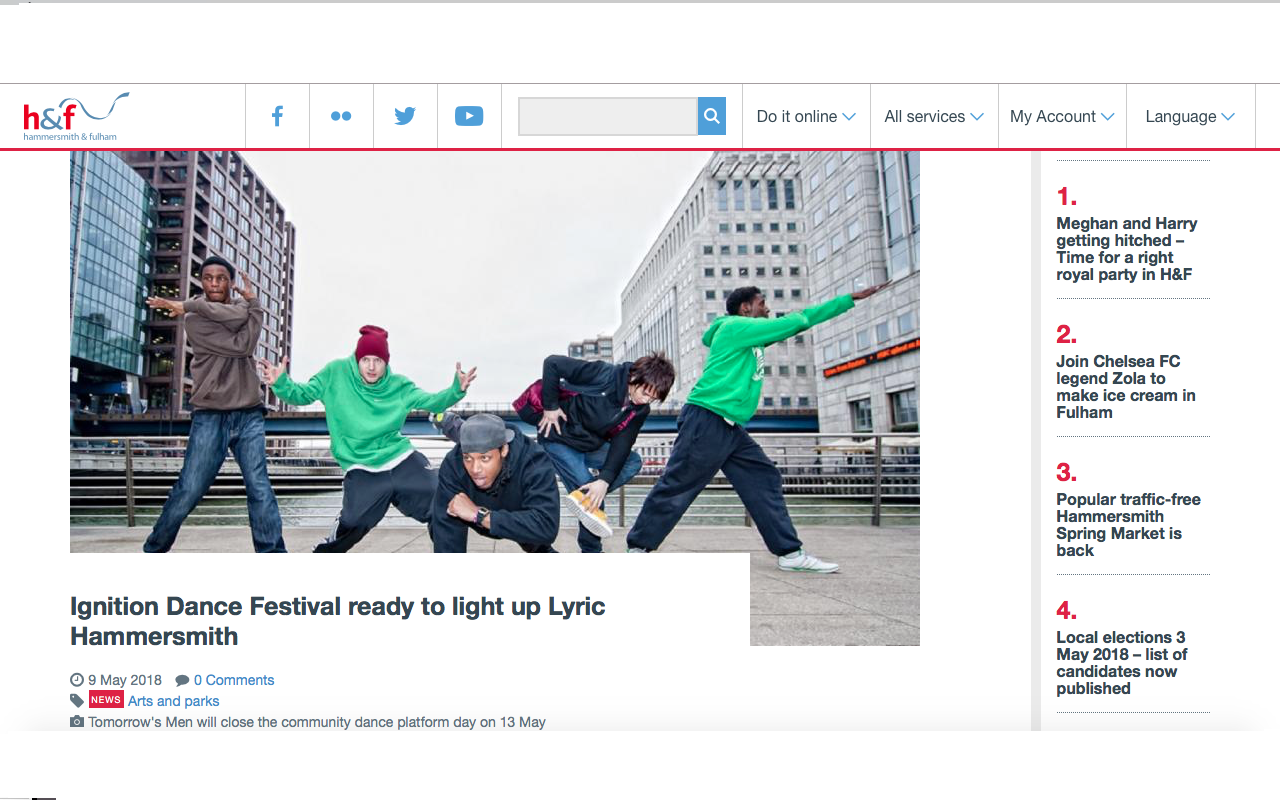The width and height of the screenshot is (1280, 800).
Task: Visit the YouTube channel icon
Action: [x=469, y=116]
